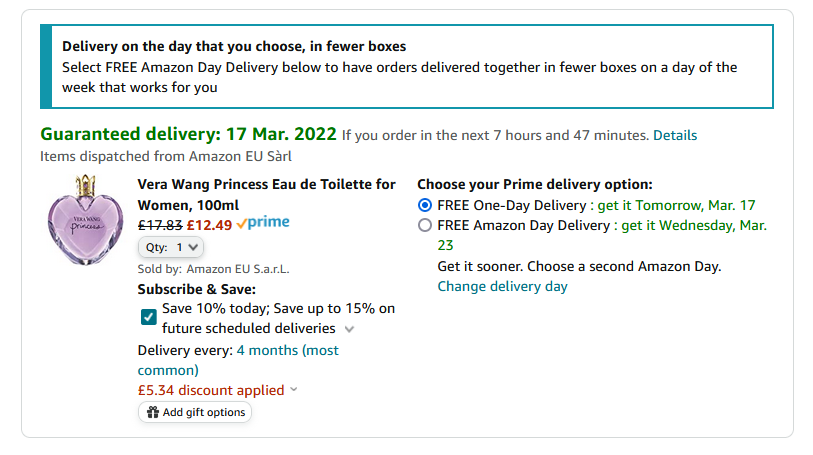The height and width of the screenshot is (455, 813).
Task: Open the Qty quantity dropdown
Action: click(x=171, y=247)
